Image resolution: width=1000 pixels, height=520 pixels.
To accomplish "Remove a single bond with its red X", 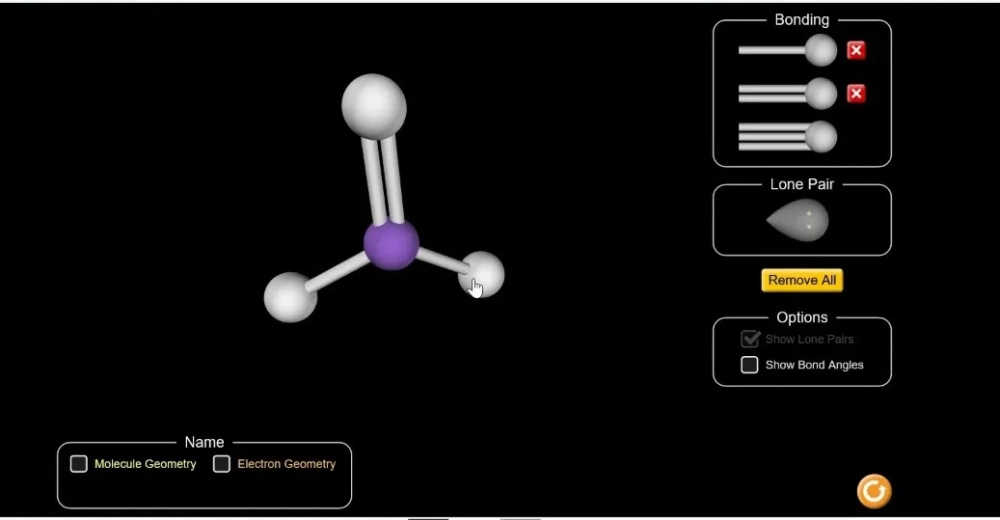I will [856, 50].
